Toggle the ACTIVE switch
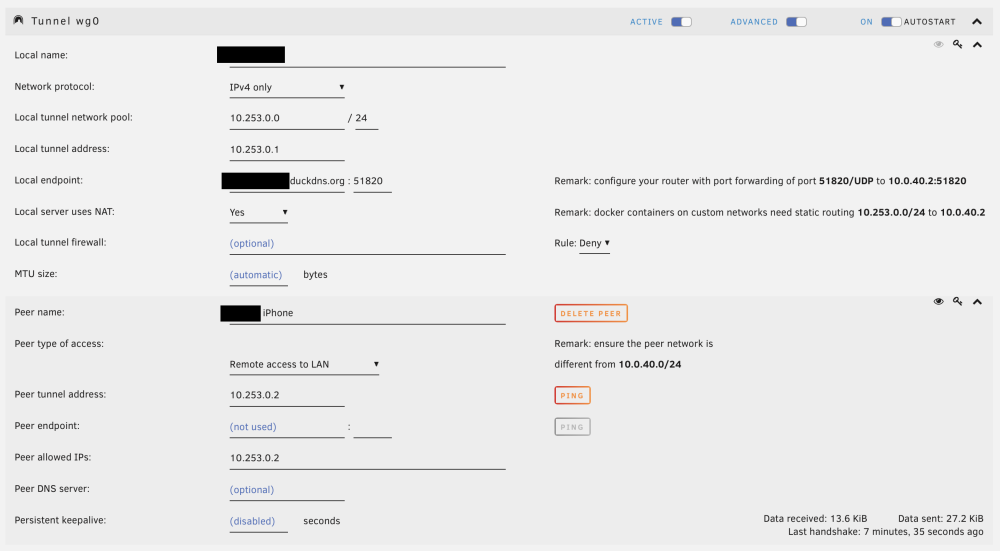Image resolution: width=1000 pixels, height=551 pixels. click(681, 22)
